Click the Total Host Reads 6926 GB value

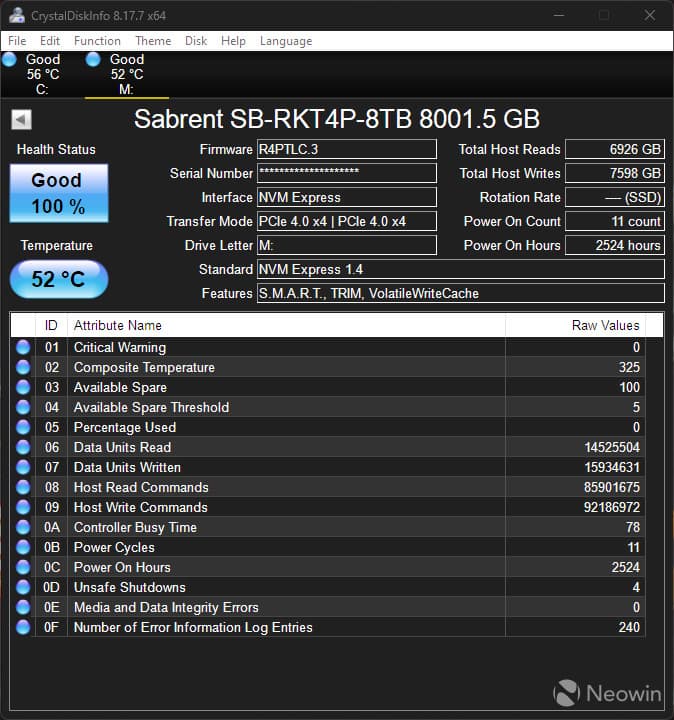coord(615,149)
